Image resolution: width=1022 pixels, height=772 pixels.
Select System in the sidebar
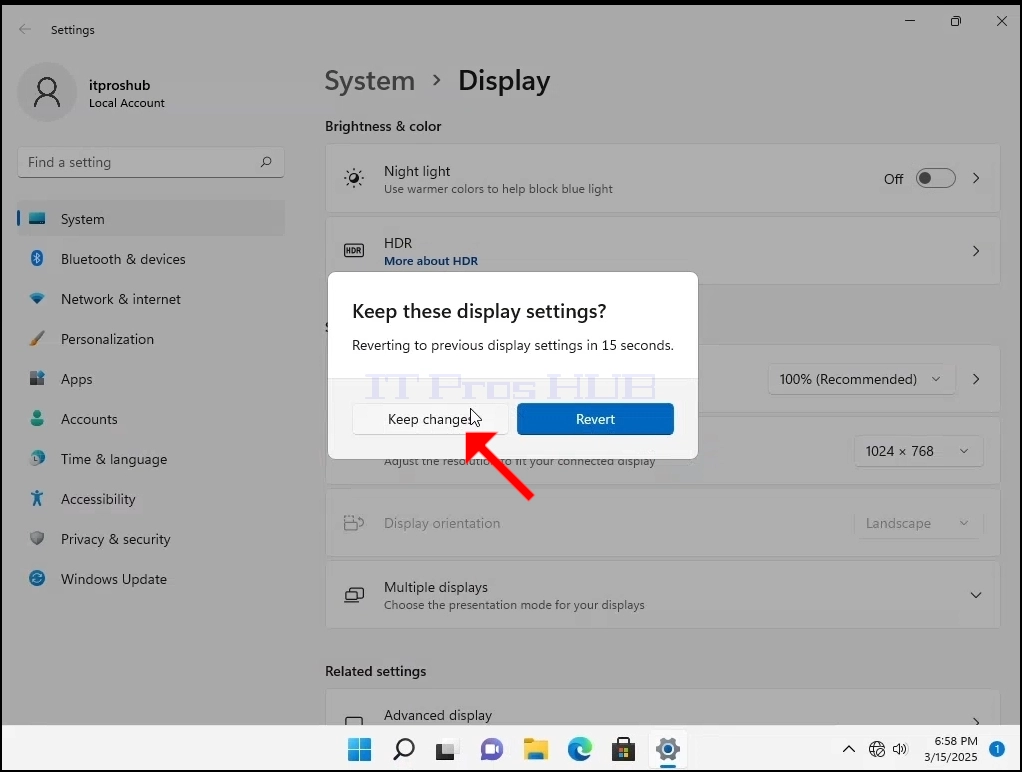point(151,219)
